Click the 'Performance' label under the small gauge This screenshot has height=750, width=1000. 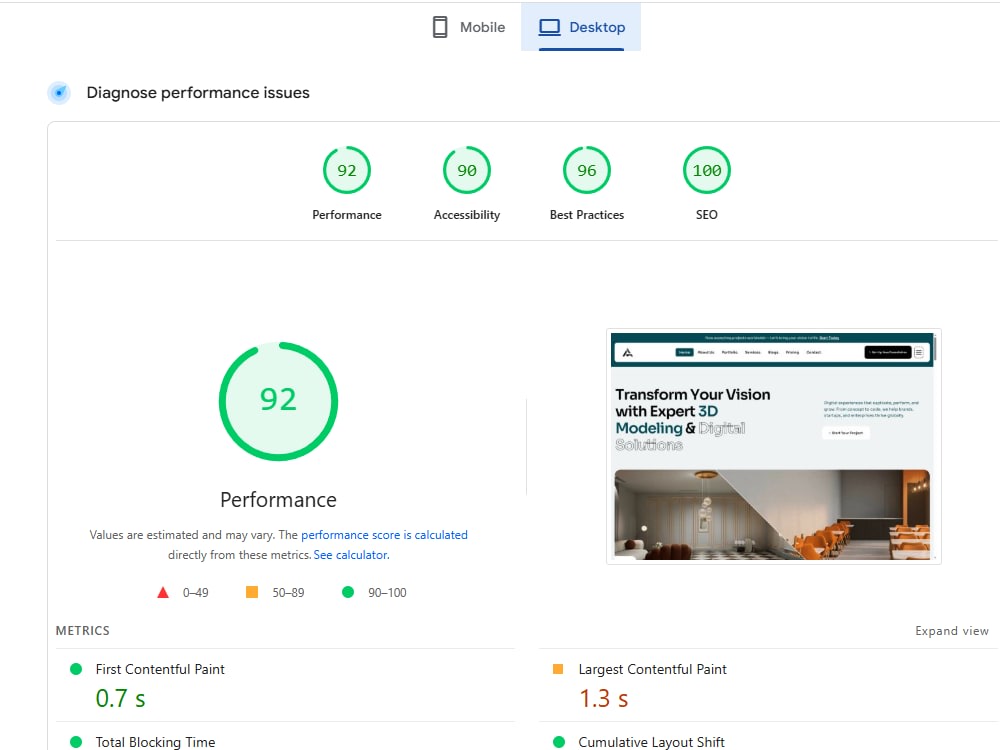[x=347, y=215]
